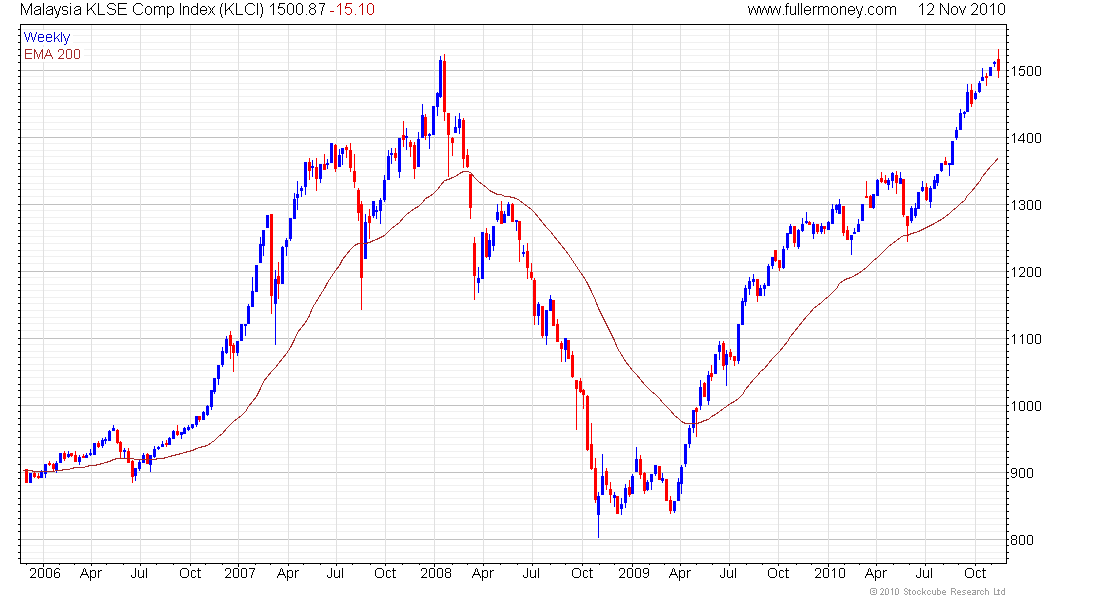The width and height of the screenshot is (1100, 600).
Task: Click the 'Oct' label just before 2010
Action: pyautogui.click(x=778, y=573)
